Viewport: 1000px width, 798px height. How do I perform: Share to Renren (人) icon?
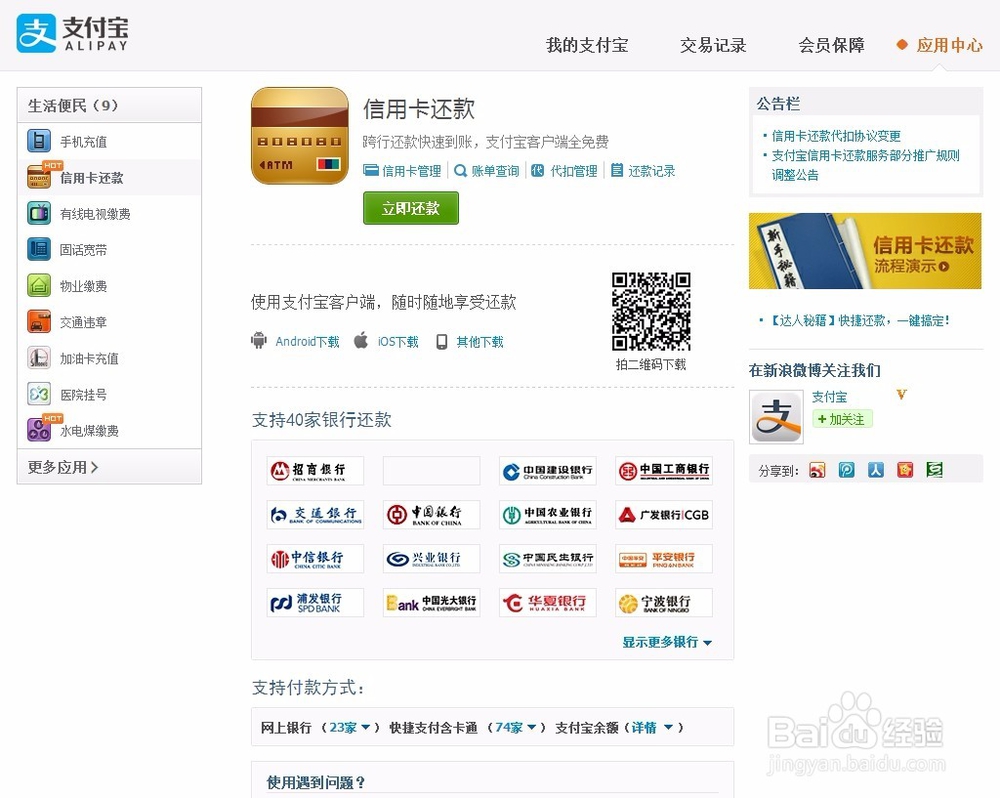pyautogui.click(x=876, y=470)
